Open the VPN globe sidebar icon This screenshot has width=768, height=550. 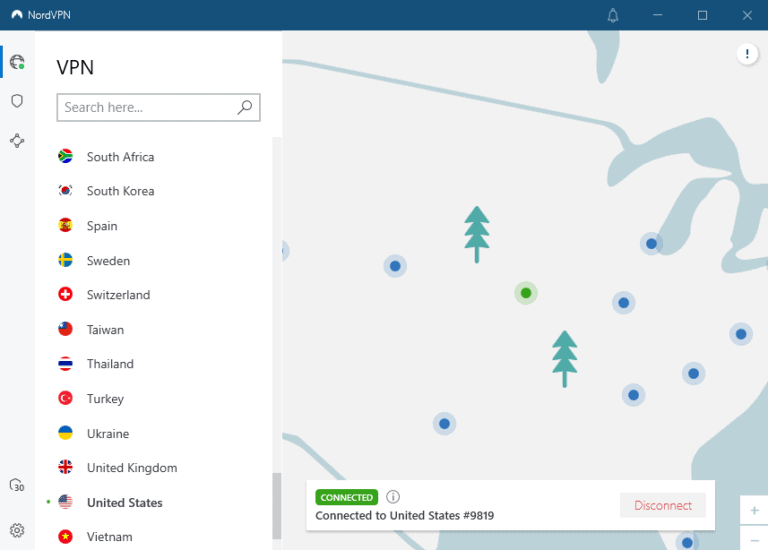pos(17,62)
